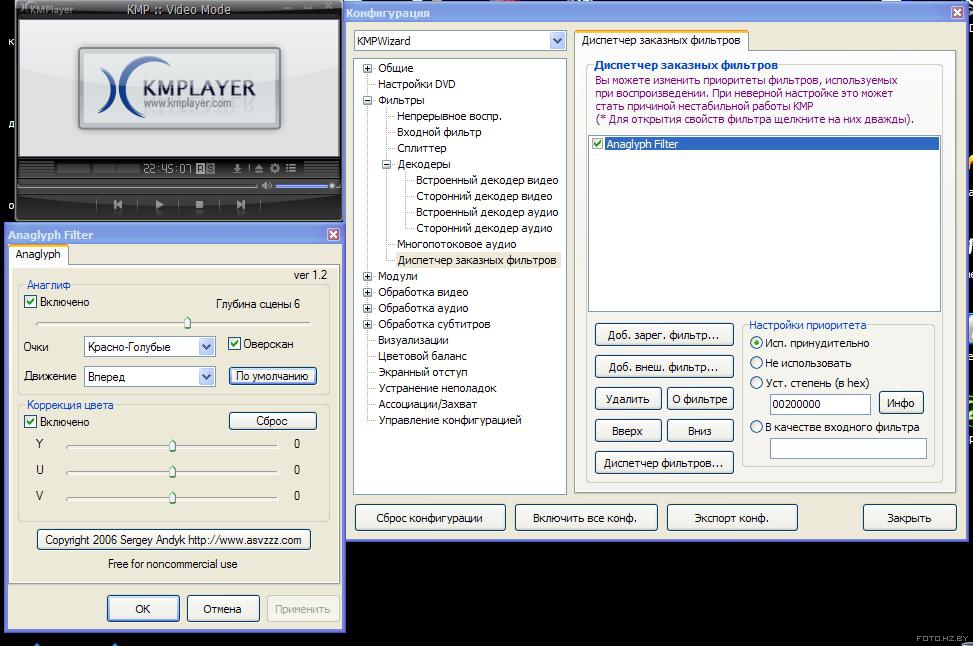Uncheck Anaglyph Filter in the filter list
The height and width of the screenshot is (646, 973).
click(x=598, y=143)
